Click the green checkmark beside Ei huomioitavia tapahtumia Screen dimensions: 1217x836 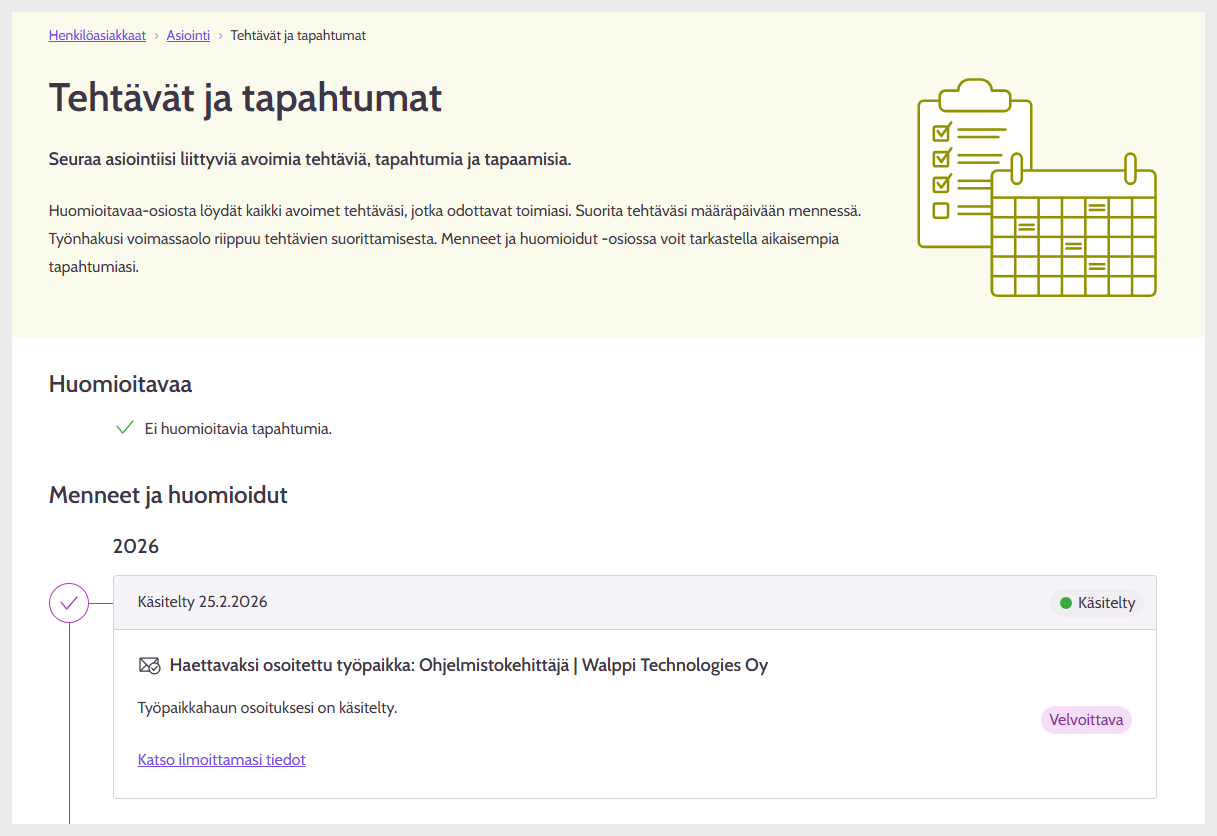pyautogui.click(x=125, y=428)
